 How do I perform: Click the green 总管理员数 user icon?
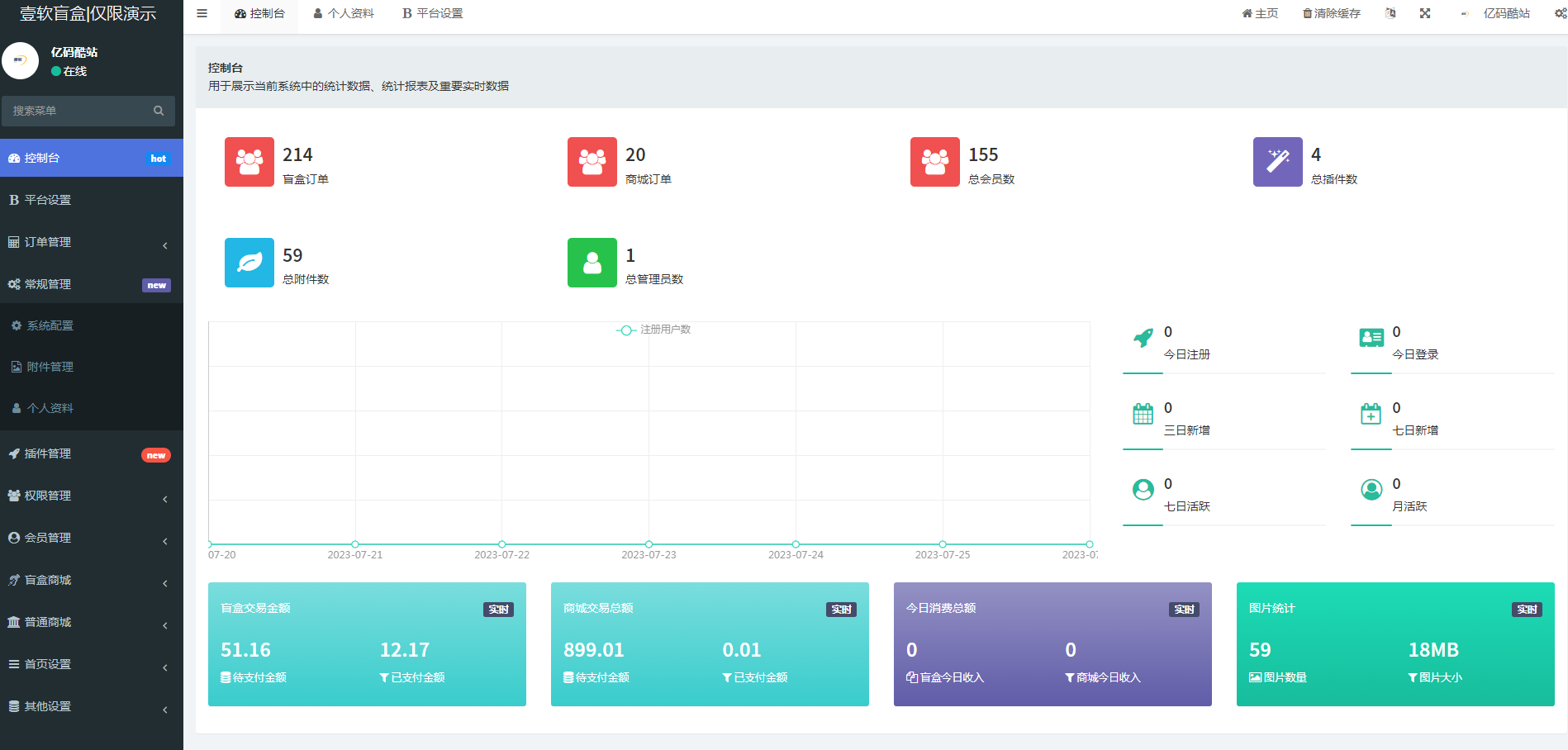592,263
